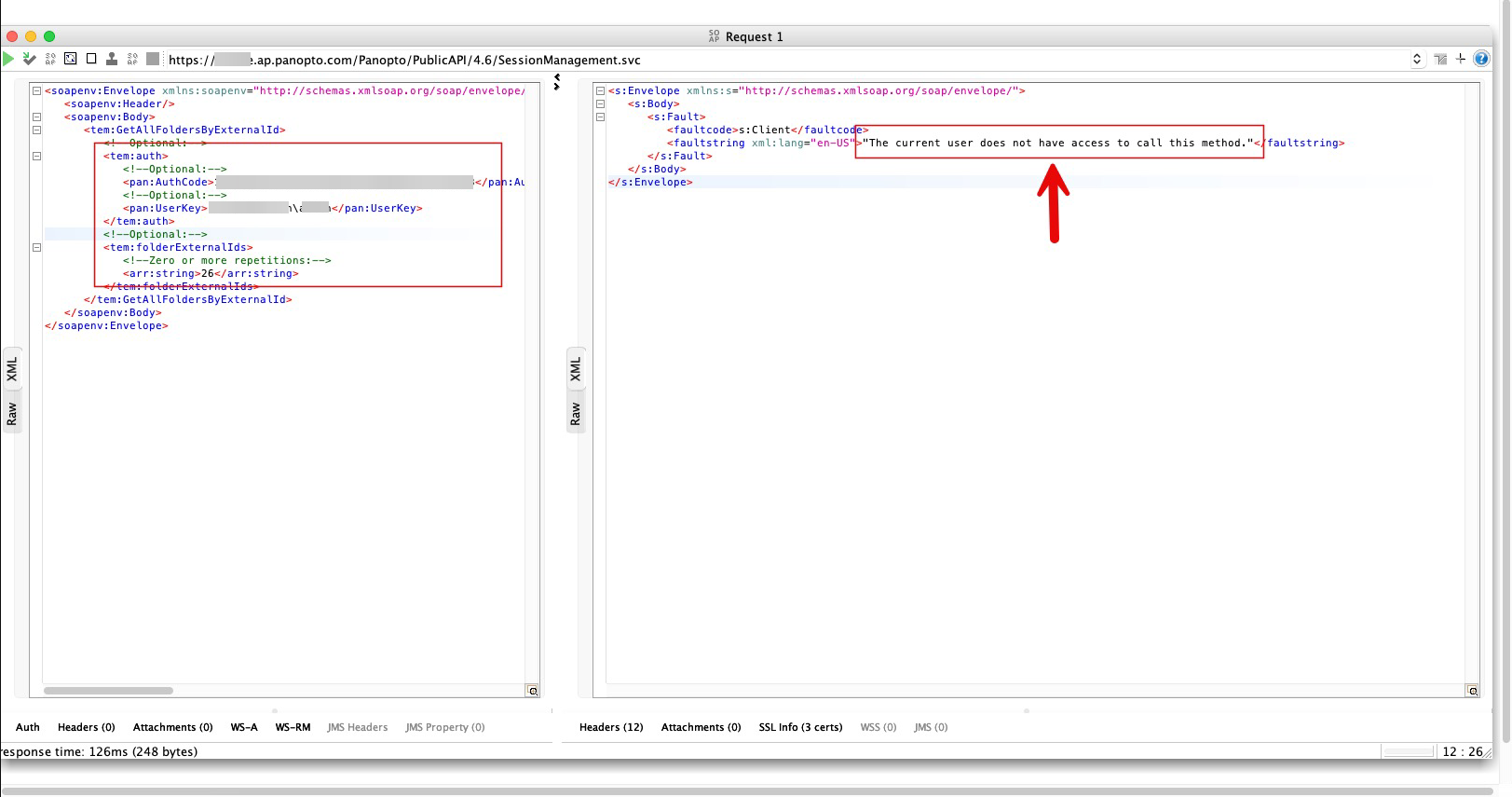
Task: Collapse the tem:GetAllFoldersByExternalId node
Action: click(36, 130)
